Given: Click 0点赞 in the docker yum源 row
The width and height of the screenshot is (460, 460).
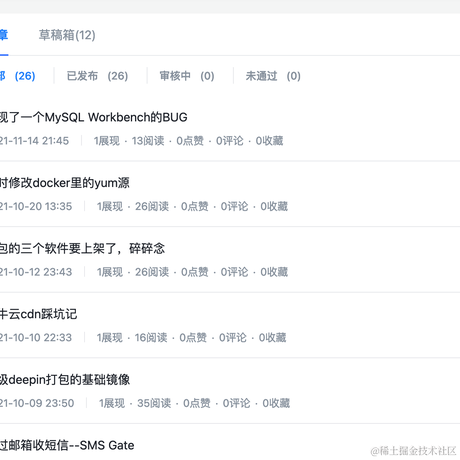Looking at the screenshot, I should coord(195,207).
